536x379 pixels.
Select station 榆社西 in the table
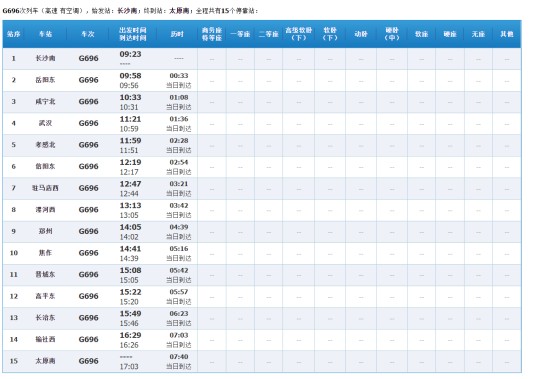coord(45,339)
